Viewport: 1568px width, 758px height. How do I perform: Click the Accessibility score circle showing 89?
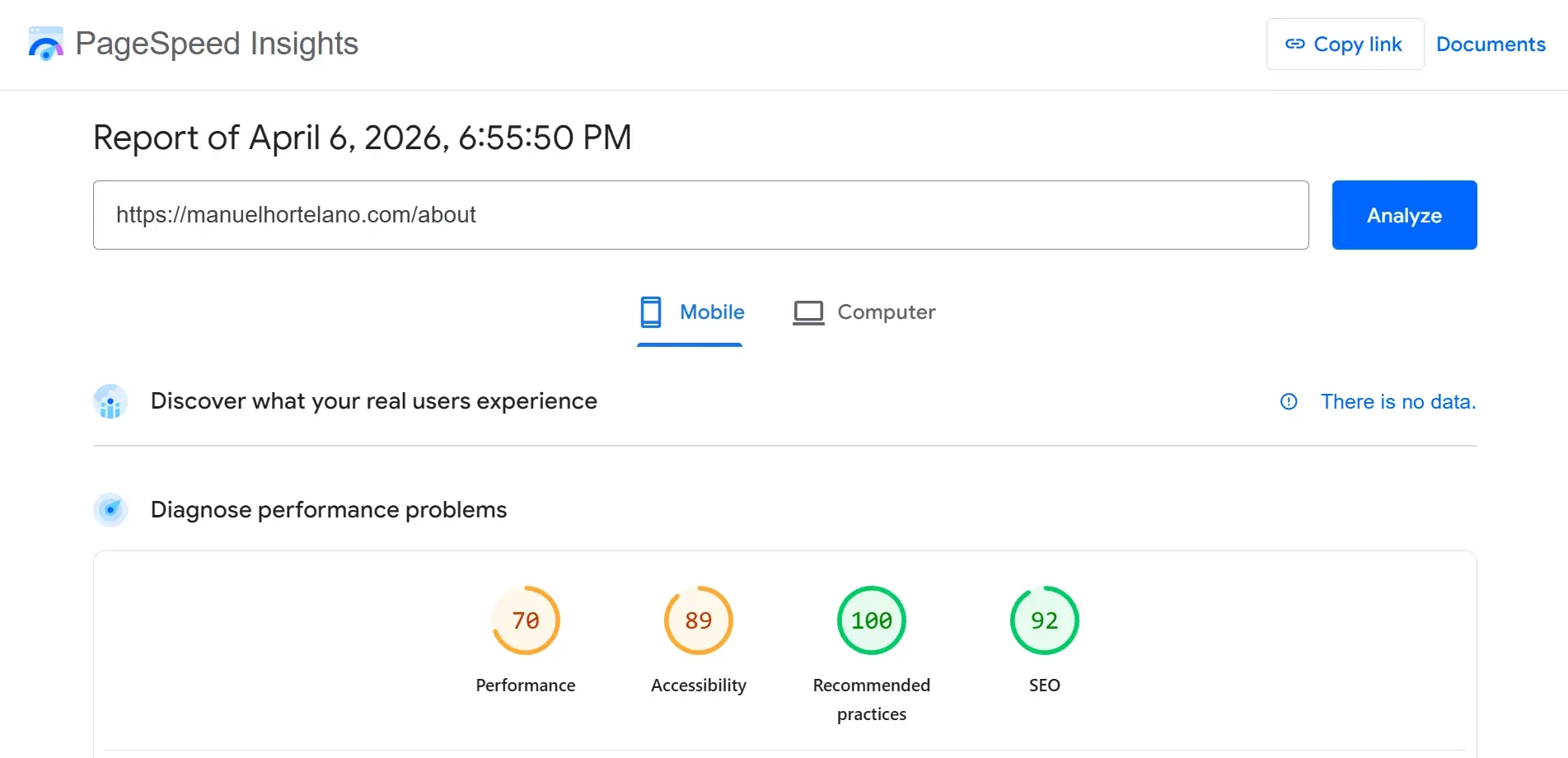point(698,620)
